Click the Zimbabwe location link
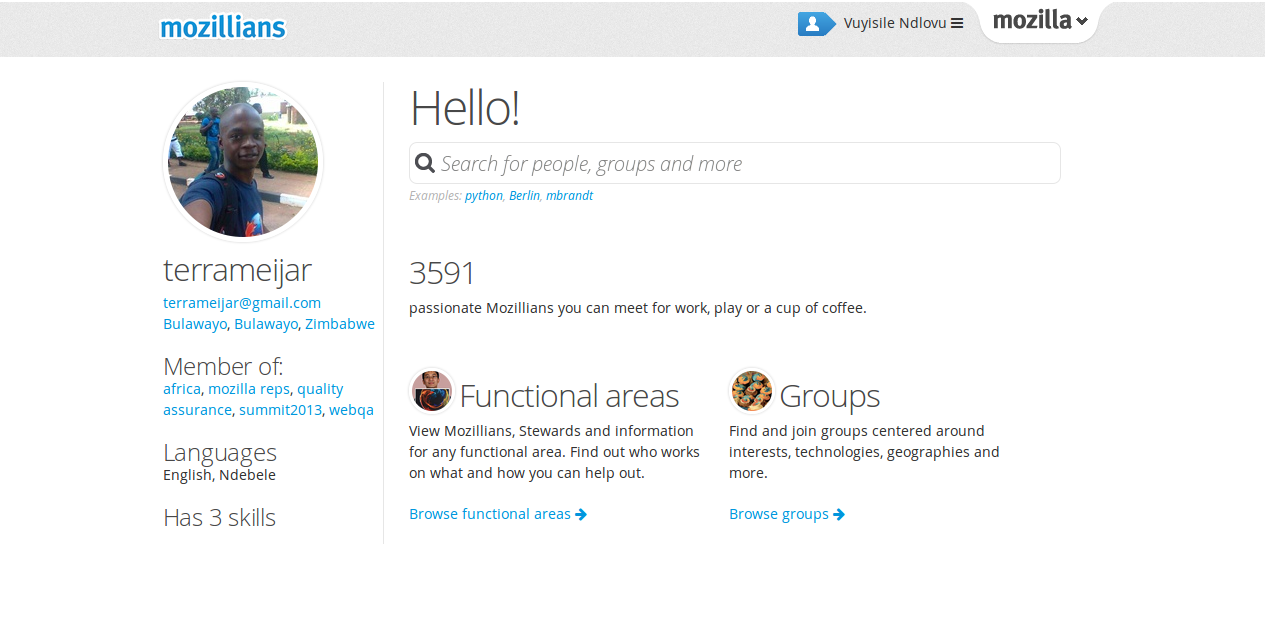 (x=340, y=324)
